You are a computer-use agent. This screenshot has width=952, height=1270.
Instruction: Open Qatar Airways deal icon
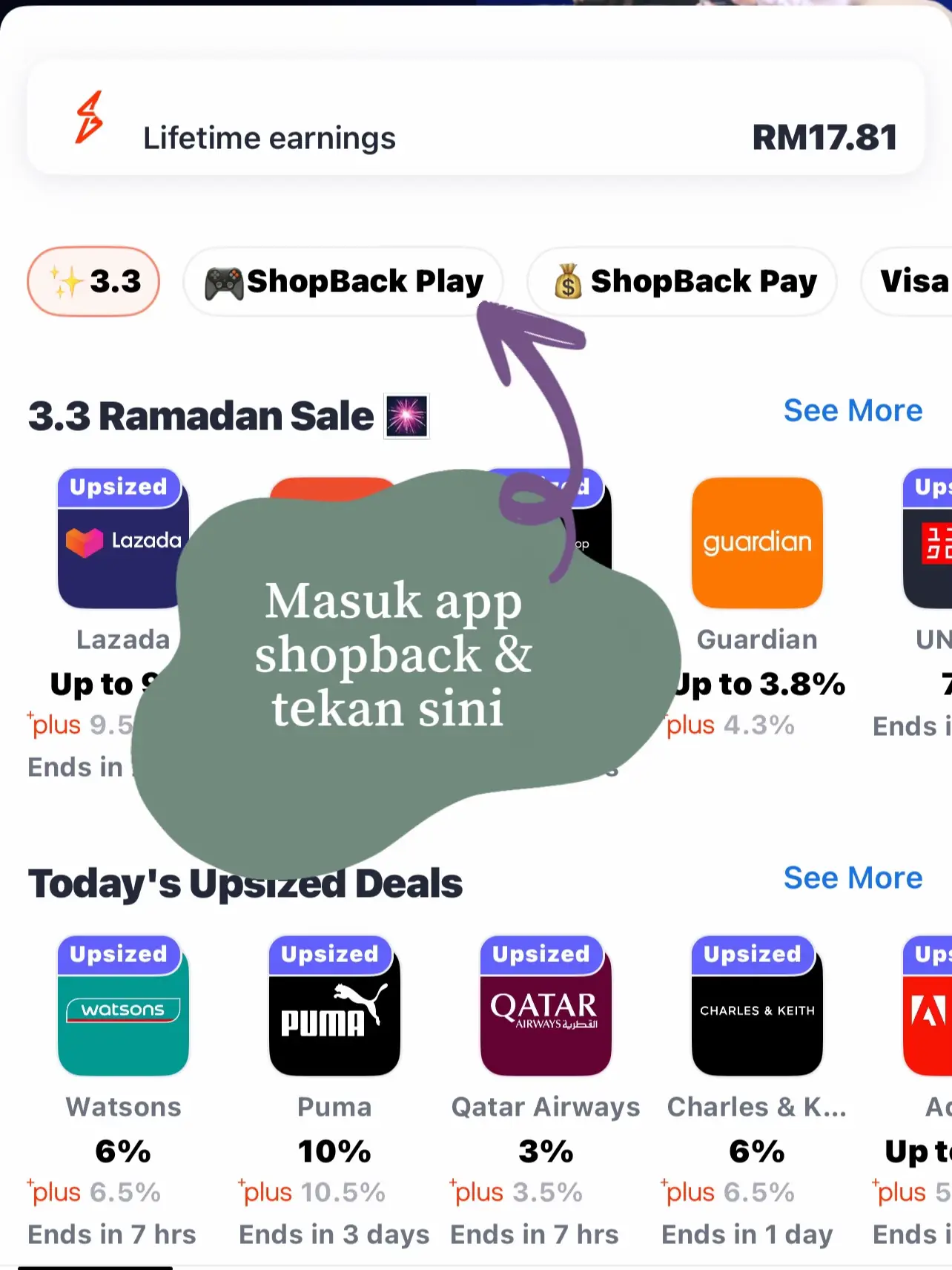pos(546,1007)
